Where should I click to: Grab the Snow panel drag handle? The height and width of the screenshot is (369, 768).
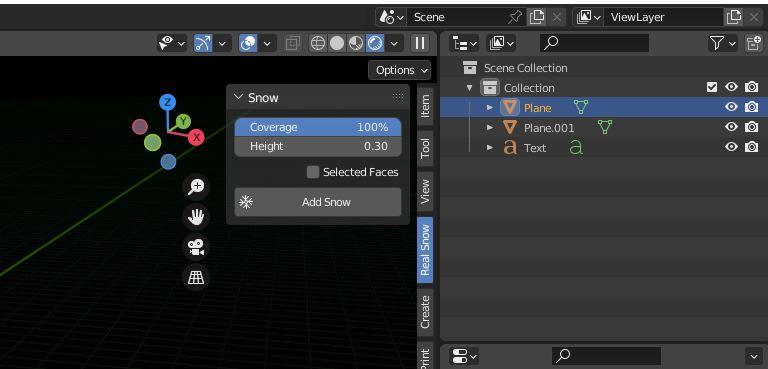tap(398, 97)
